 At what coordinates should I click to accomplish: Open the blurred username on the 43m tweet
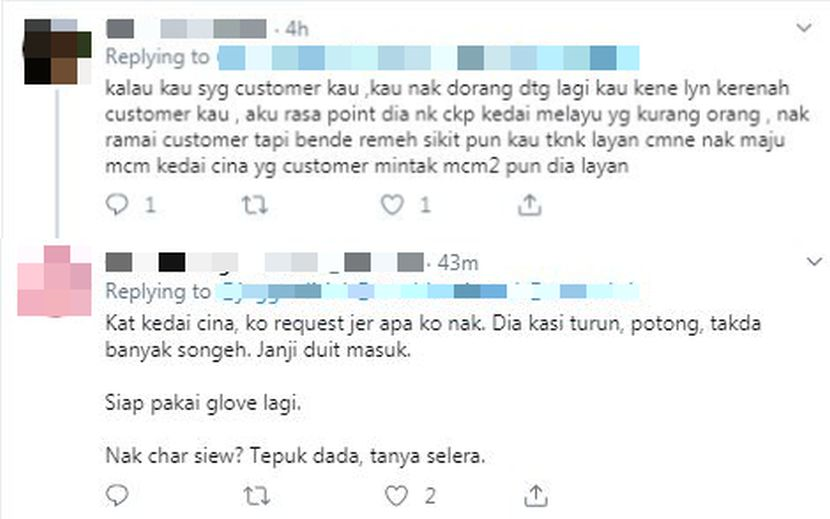coord(264,262)
